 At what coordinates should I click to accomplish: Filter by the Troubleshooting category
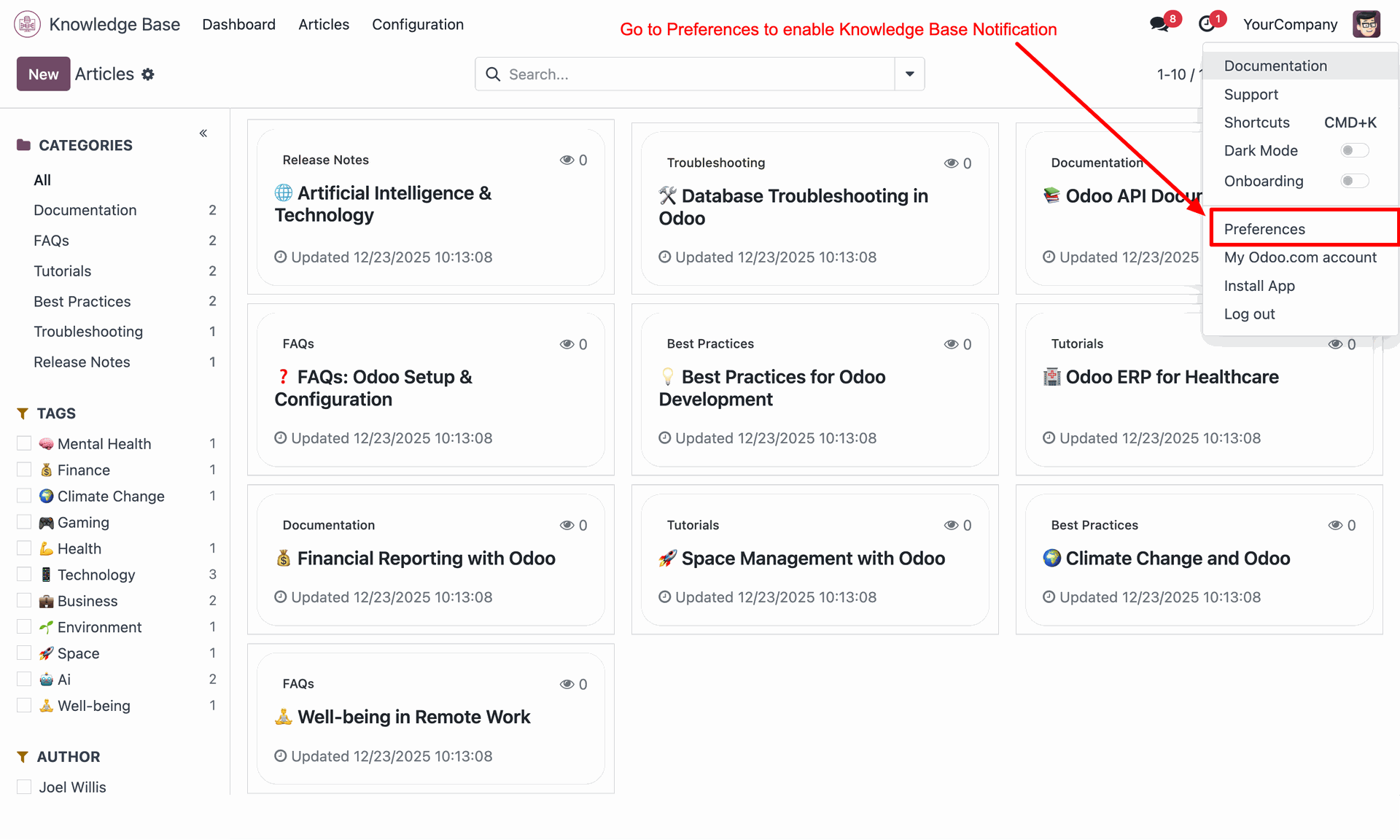[x=88, y=332]
